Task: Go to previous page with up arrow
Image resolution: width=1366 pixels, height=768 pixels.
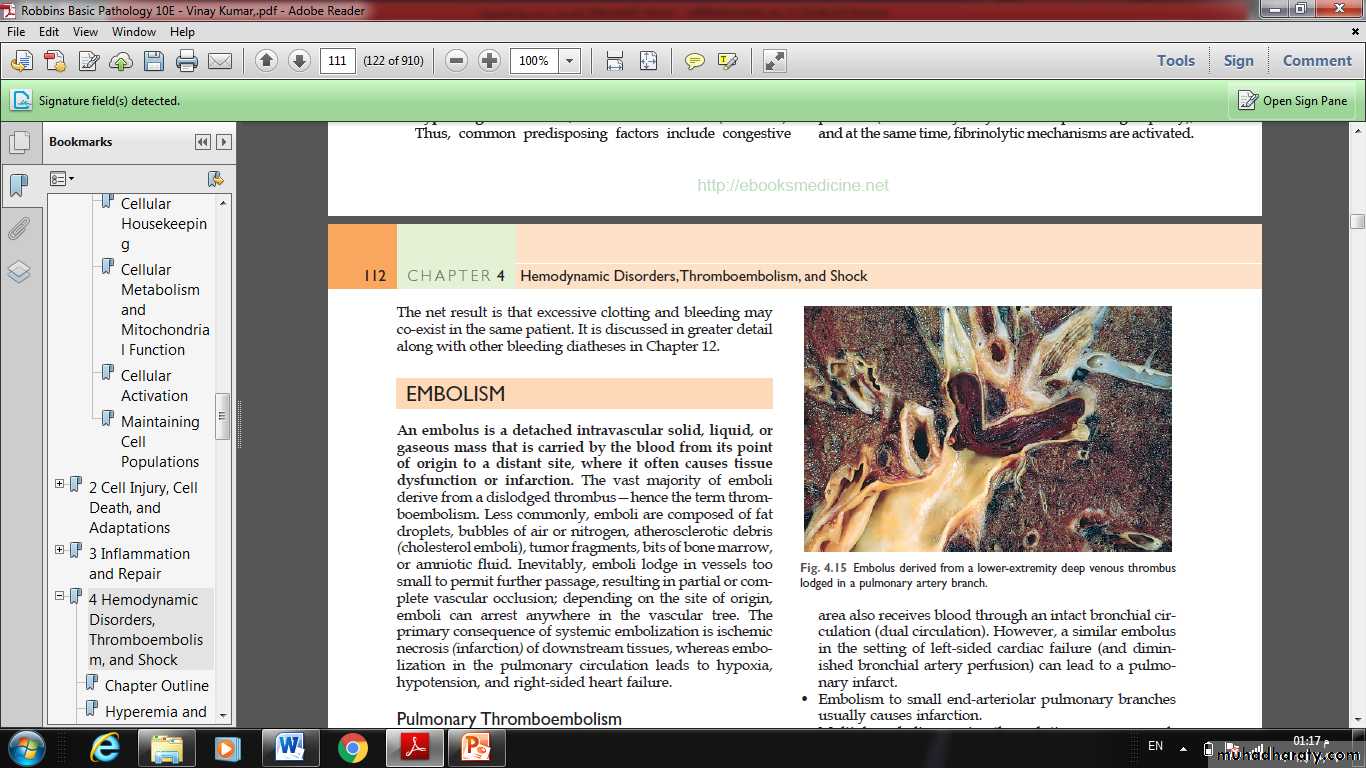Action: pos(266,61)
